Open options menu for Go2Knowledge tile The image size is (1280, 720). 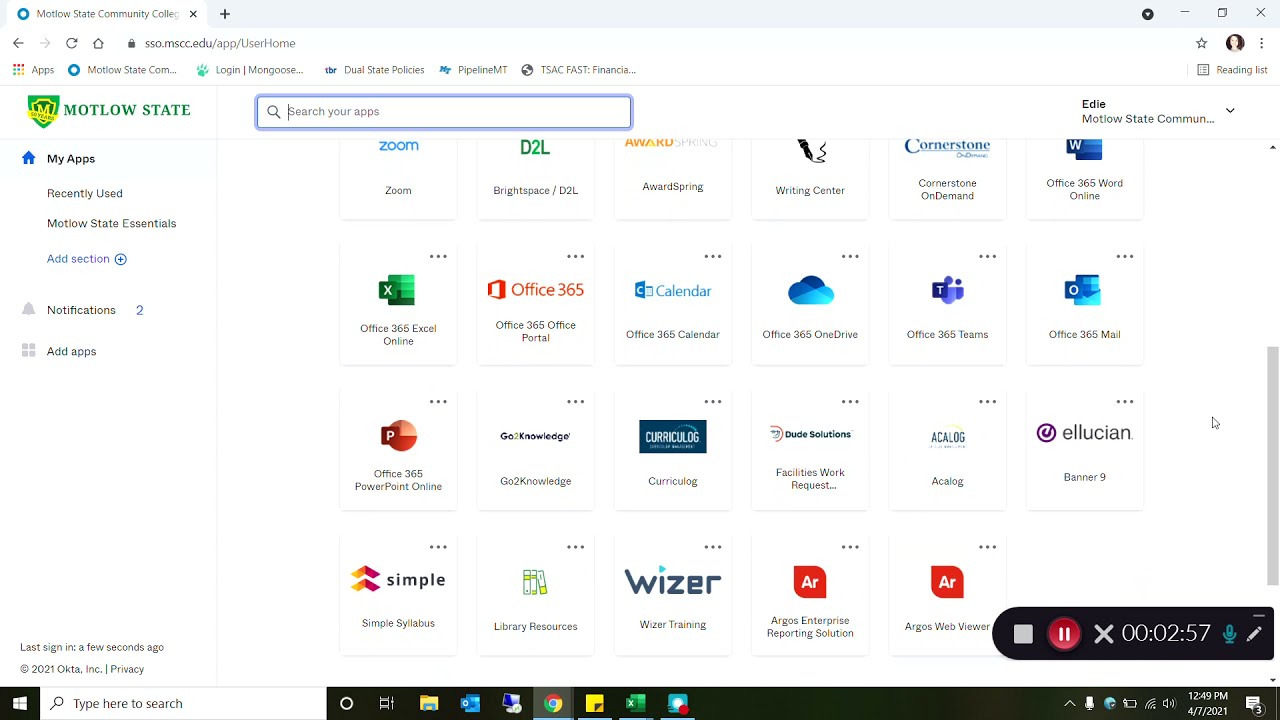tap(575, 402)
